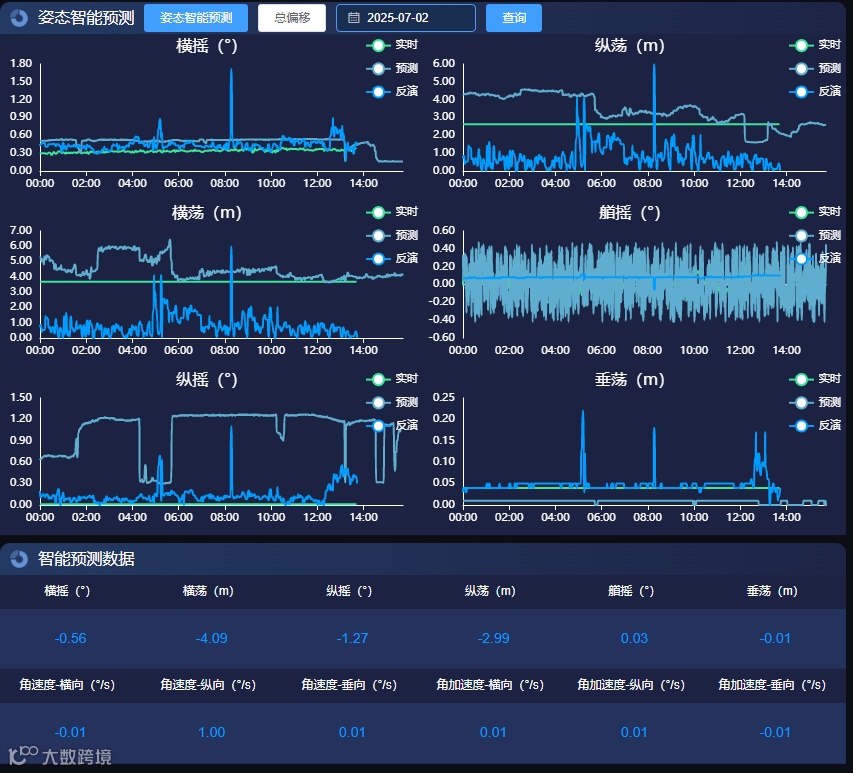Click the calendar icon in date field
853x773 pixels.
[354, 18]
